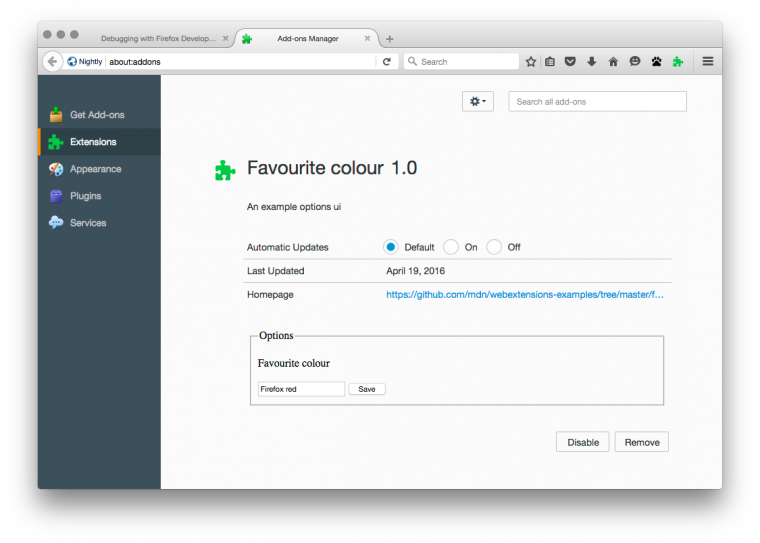Click the Nightly identity icon in address bar
This screenshot has height=543, width=760.
pos(72,62)
